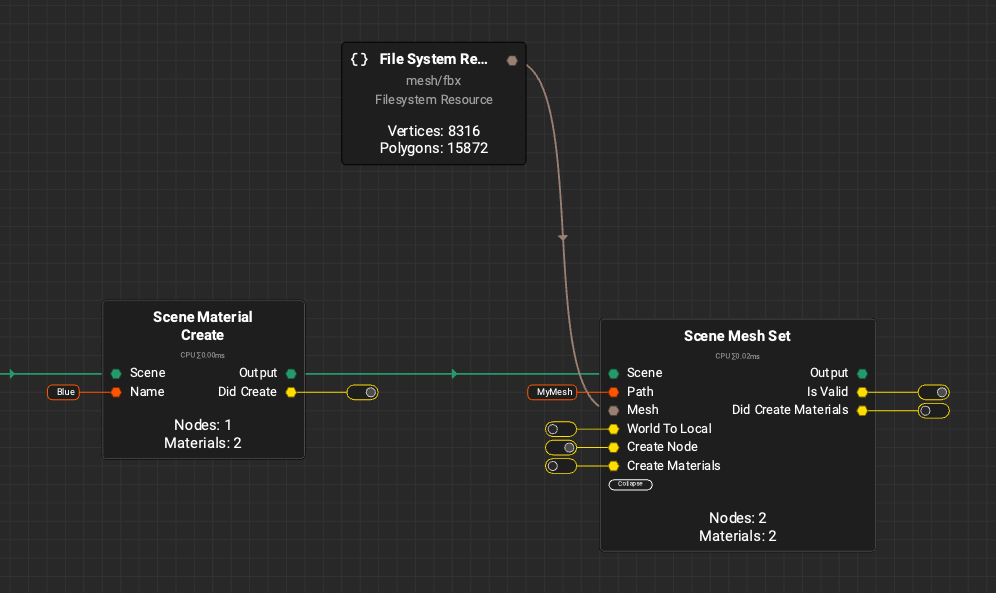Click Scene input port on Scene Mesh Set
This screenshot has height=593, width=996.
click(x=614, y=373)
